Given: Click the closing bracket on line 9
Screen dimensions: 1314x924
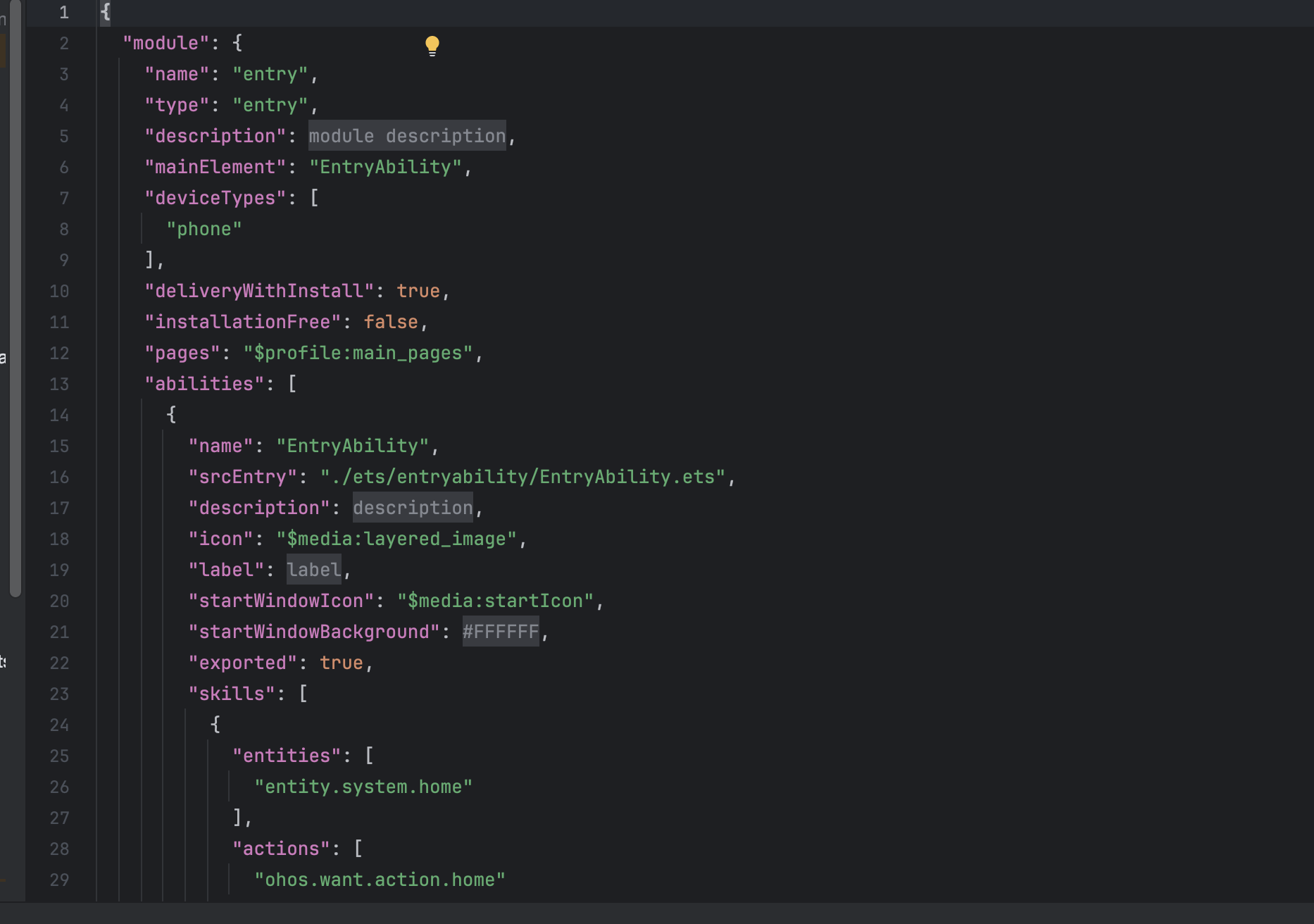Looking at the screenshot, I should [149, 260].
